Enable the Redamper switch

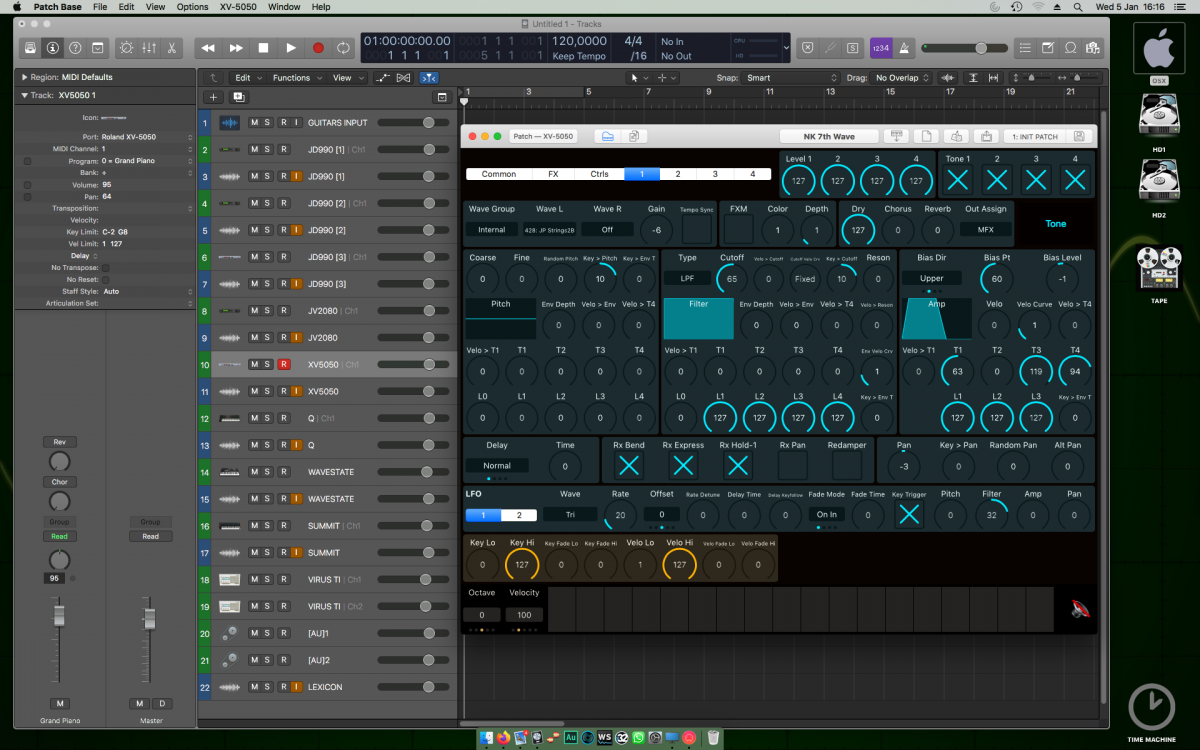coord(847,465)
